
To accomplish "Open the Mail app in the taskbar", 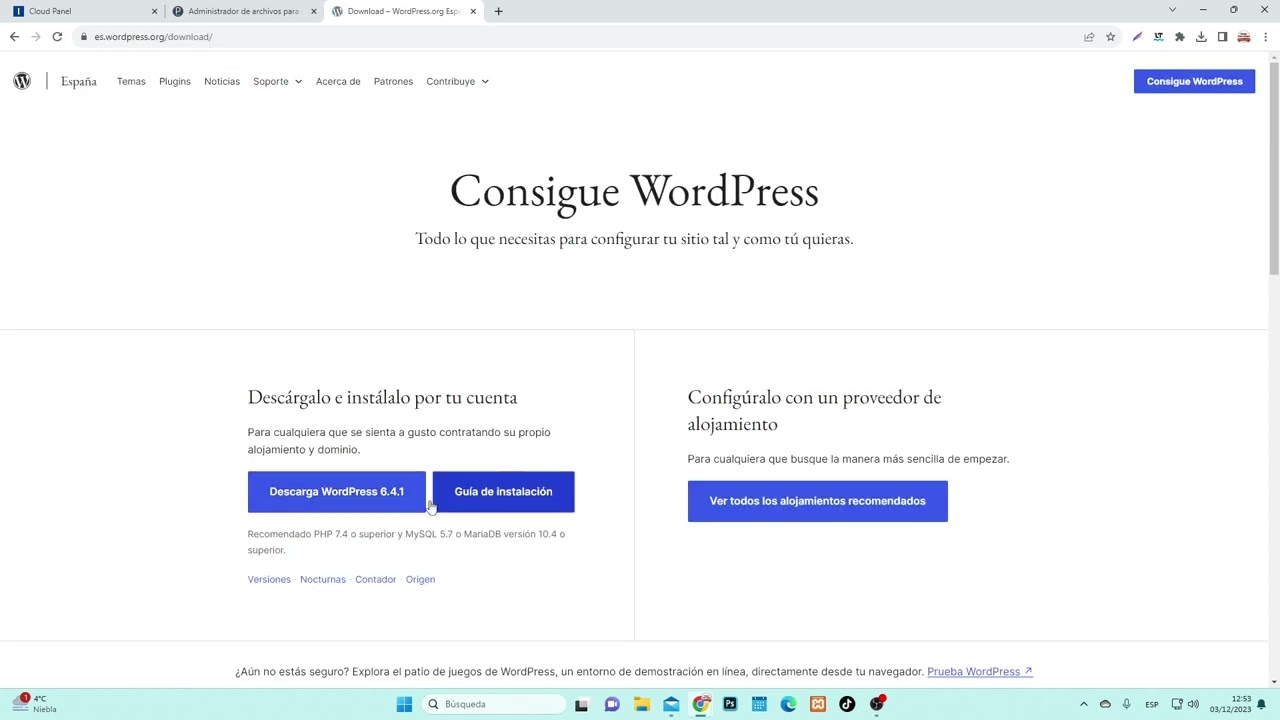I will (x=671, y=704).
